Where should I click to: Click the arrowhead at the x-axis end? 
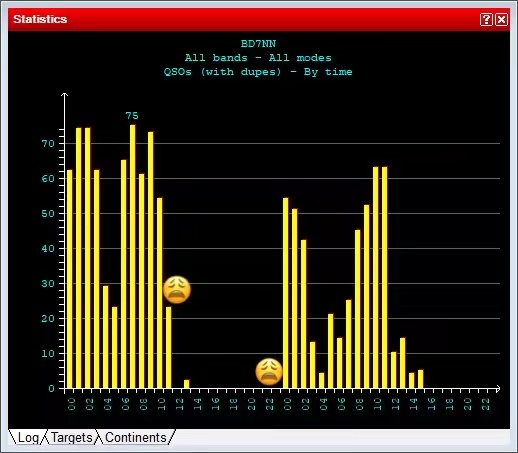click(498, 388)
